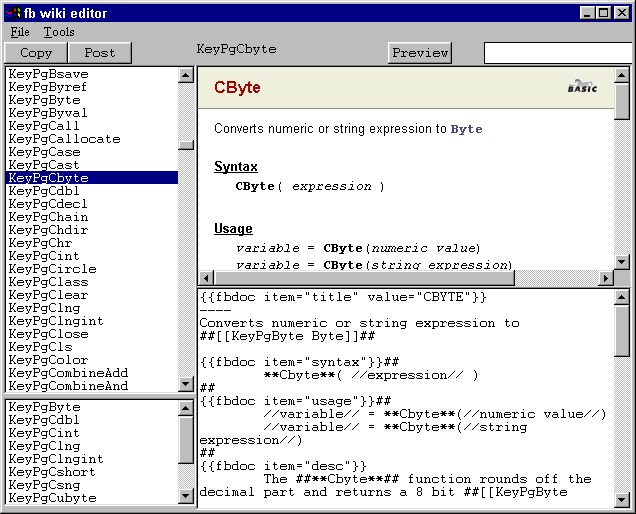Select KeyPgCall in page list

(92, 126)
